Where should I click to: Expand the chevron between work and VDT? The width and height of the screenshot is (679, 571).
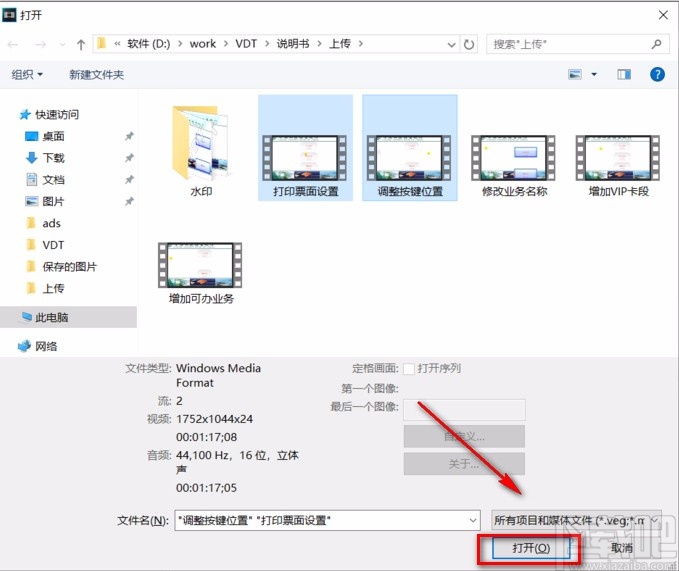pyautogui.click(x=226, y=44)
